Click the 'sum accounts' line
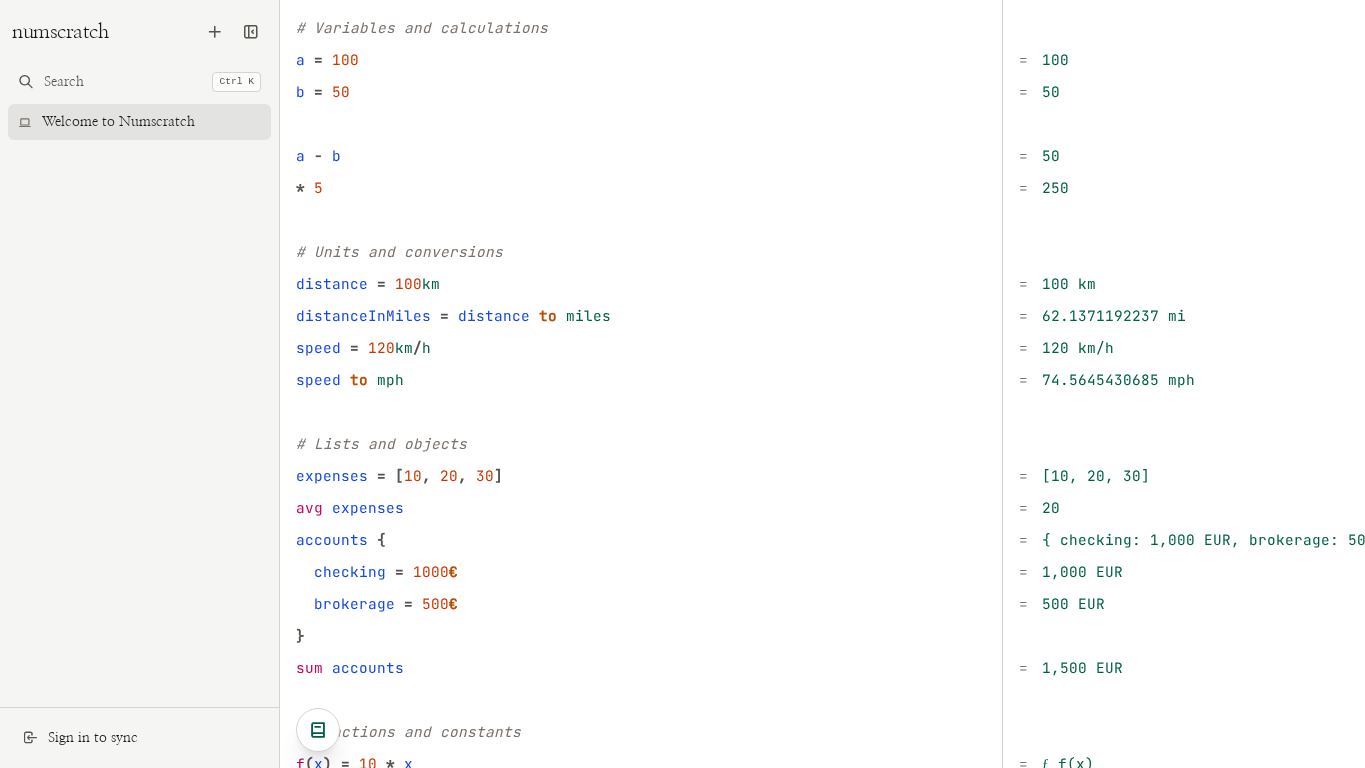This screenshot has width=1365, height=768. (x=350, y=668)
